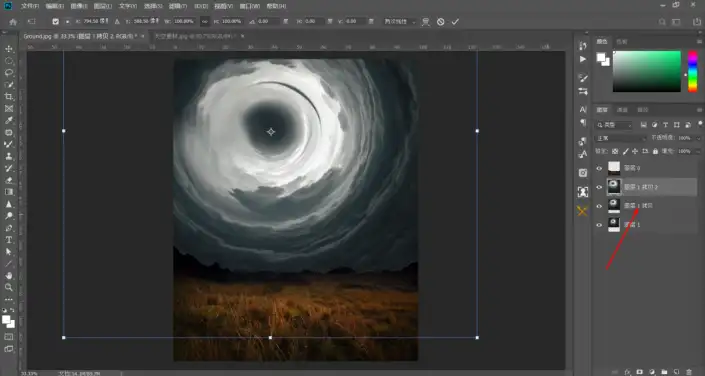Select the Path Selection tool
The width and height of the screenshot is (705, 376).
(x=9, y=252)
